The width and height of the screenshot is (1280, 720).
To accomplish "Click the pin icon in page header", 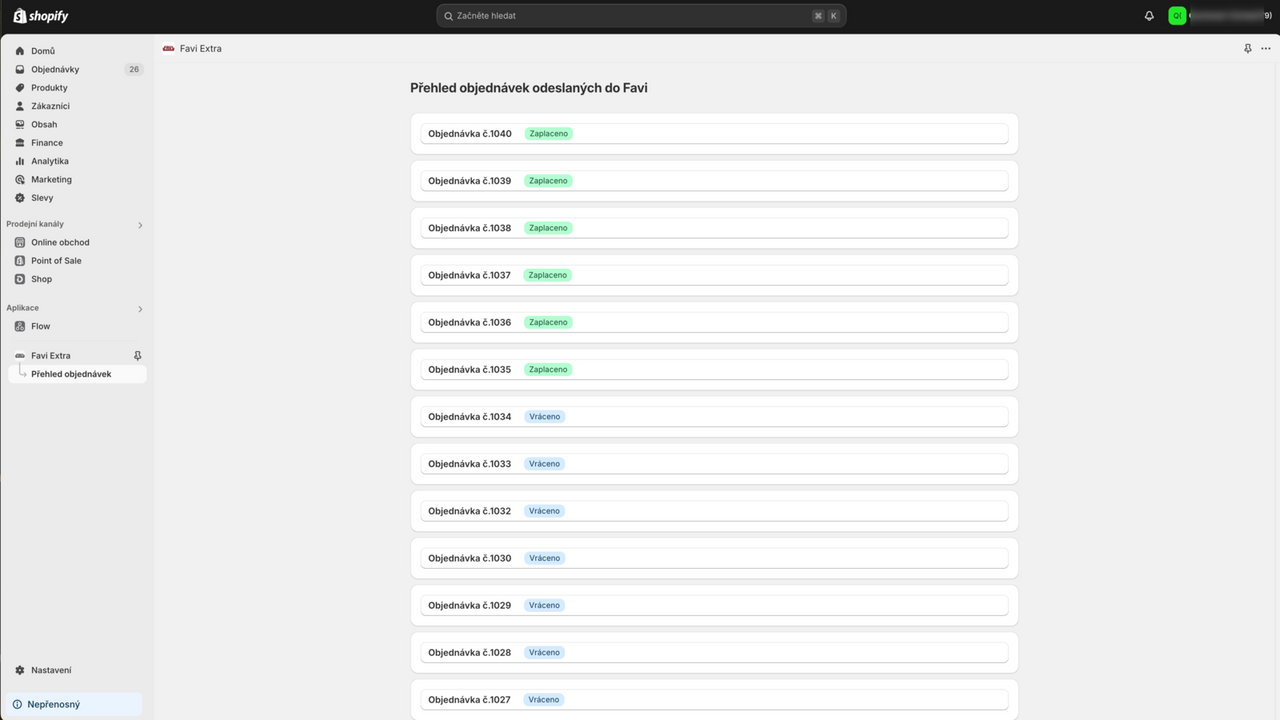I will pyautogui.click(x=1247, y=48).
